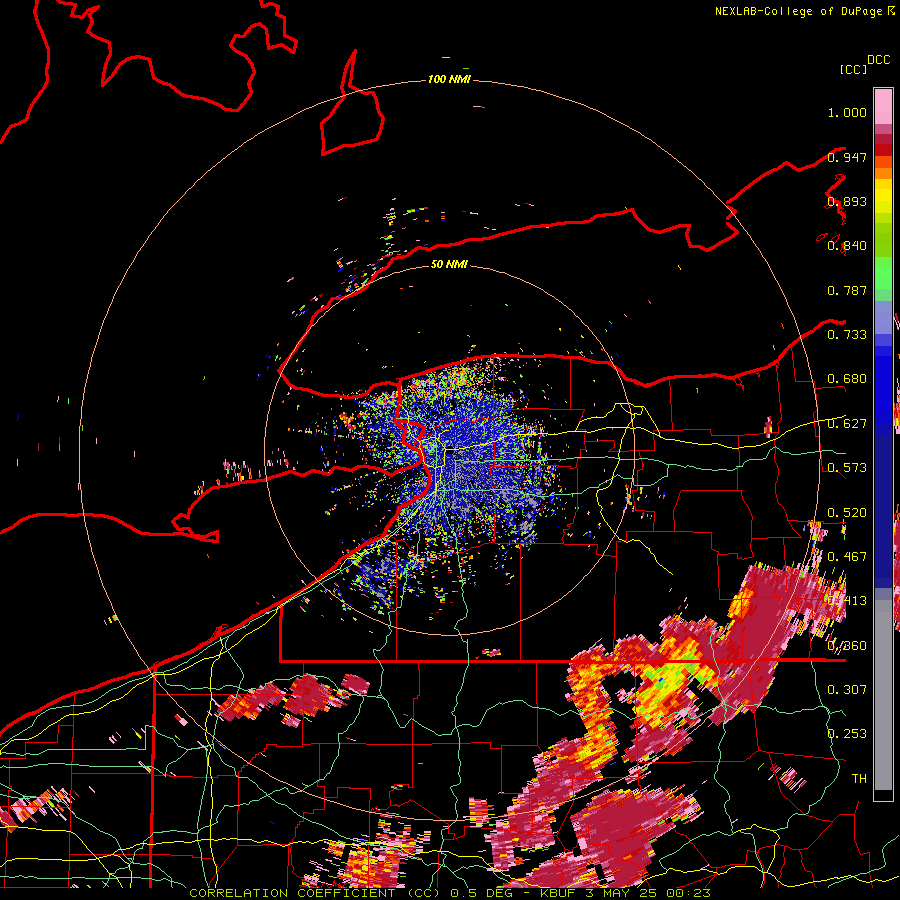
Task: Click the 0.787 color scale value
Action: coord(847,290)
